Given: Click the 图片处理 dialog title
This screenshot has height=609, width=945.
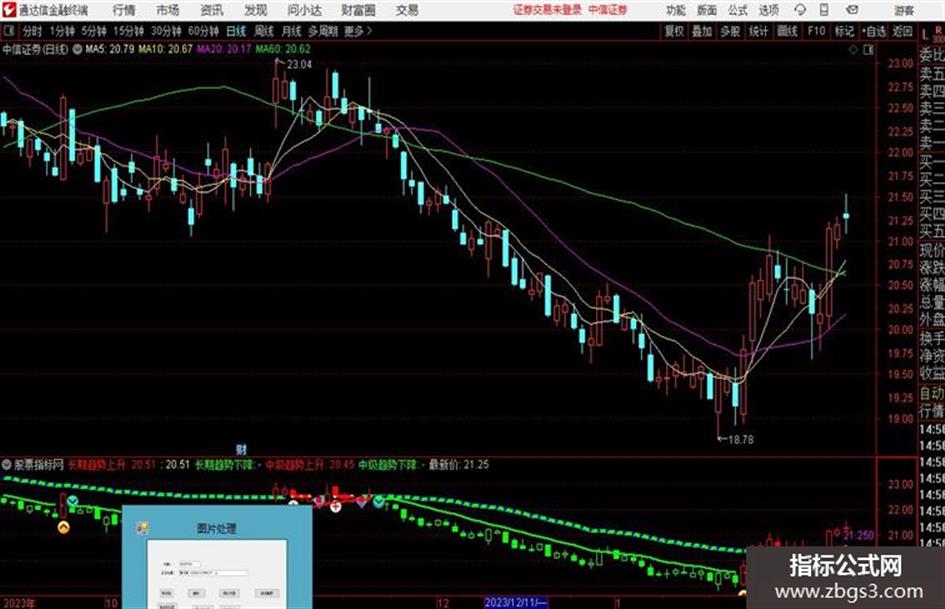Looking at the screenshot, I should tap(216, 529).
